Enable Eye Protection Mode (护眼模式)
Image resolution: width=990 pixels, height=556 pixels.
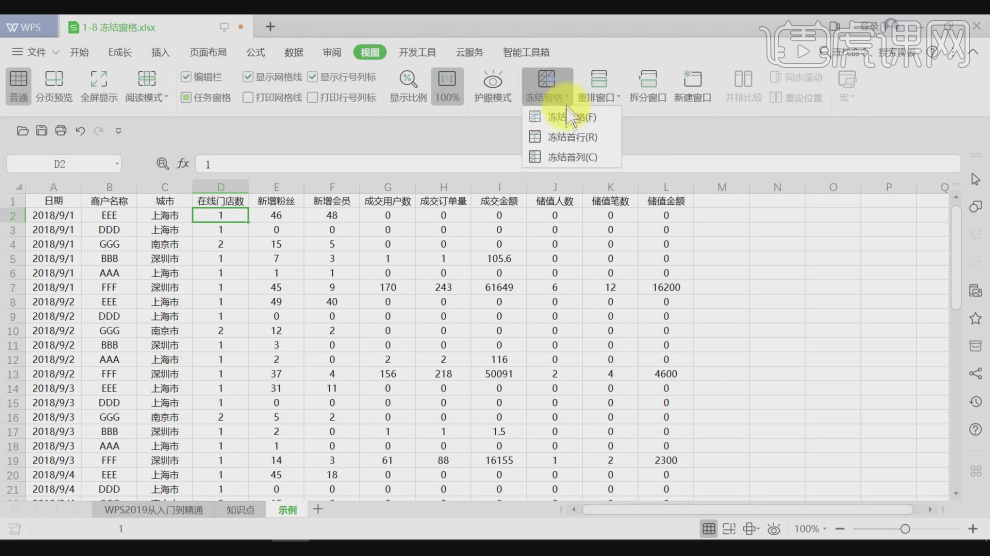tap(492, 86)
